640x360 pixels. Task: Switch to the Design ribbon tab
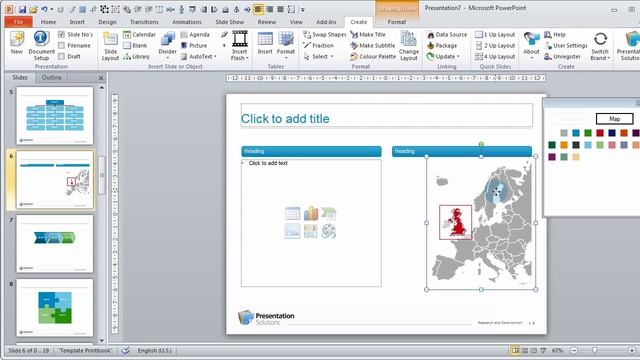point(107,22)
